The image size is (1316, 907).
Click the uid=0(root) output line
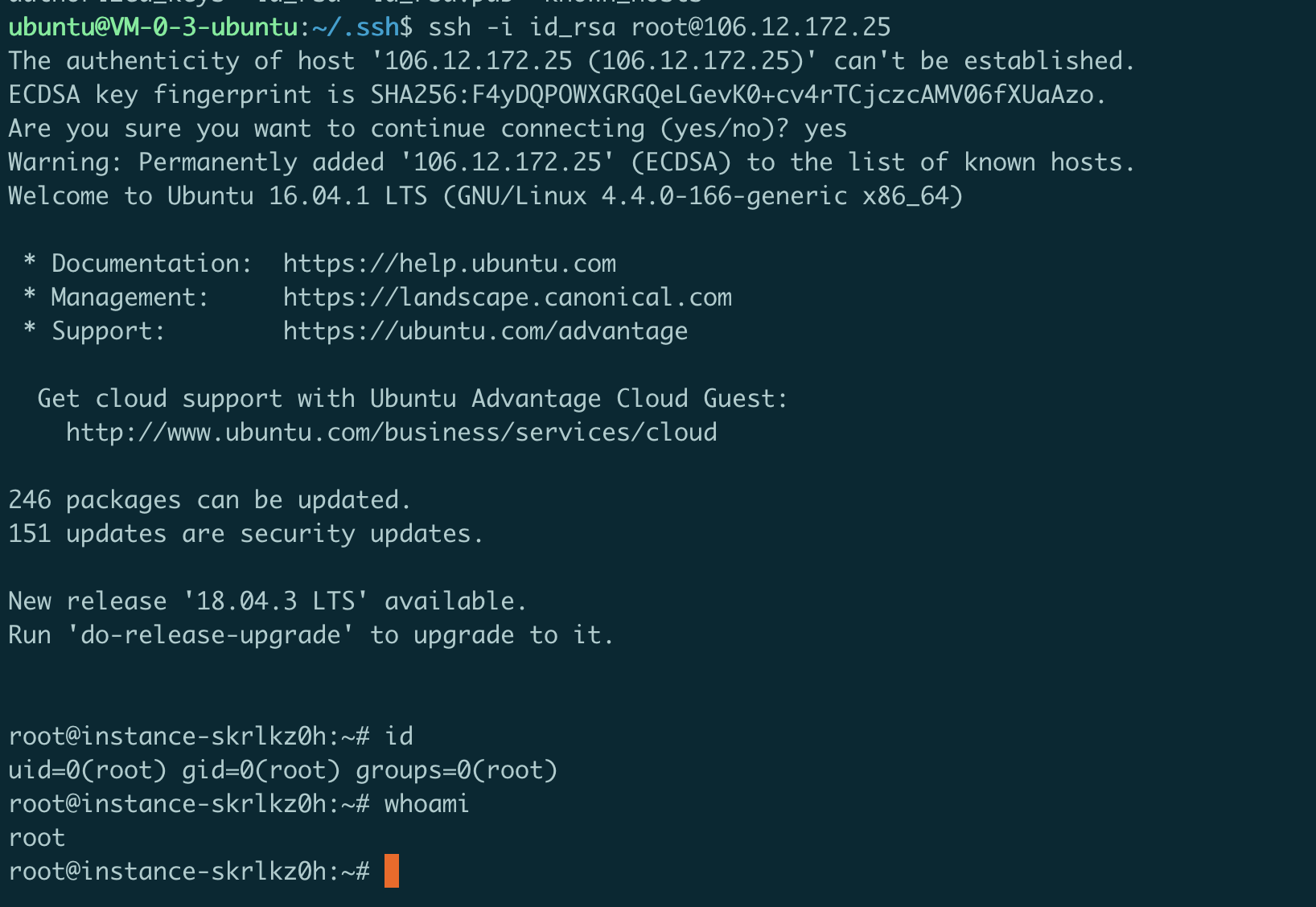point(283,770)
